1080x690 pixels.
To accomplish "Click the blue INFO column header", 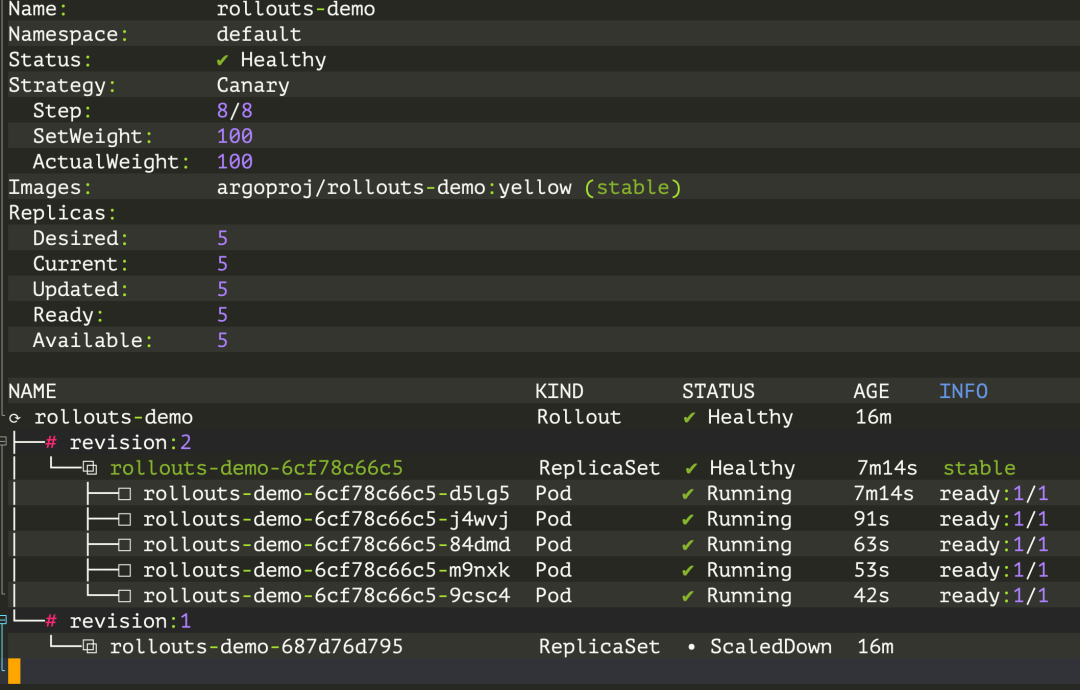I will (x=964, y=391).
